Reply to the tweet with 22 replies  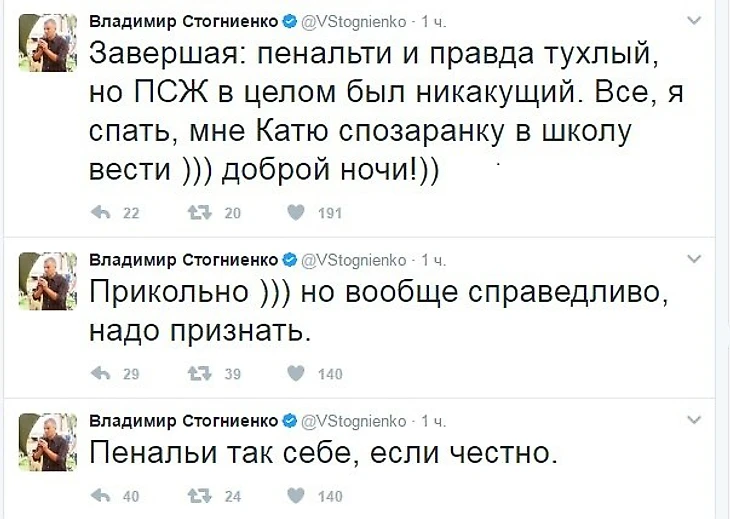(x=100, y=212)
